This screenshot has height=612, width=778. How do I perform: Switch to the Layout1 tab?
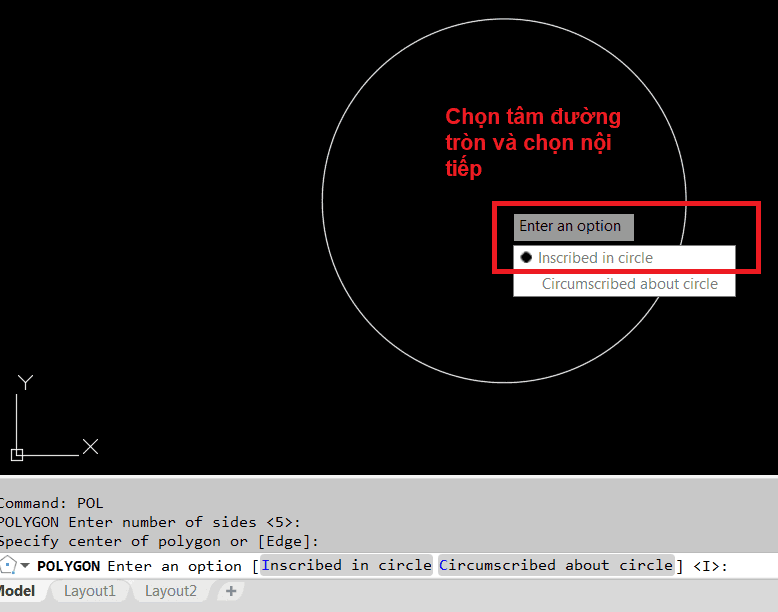(89, 591)
